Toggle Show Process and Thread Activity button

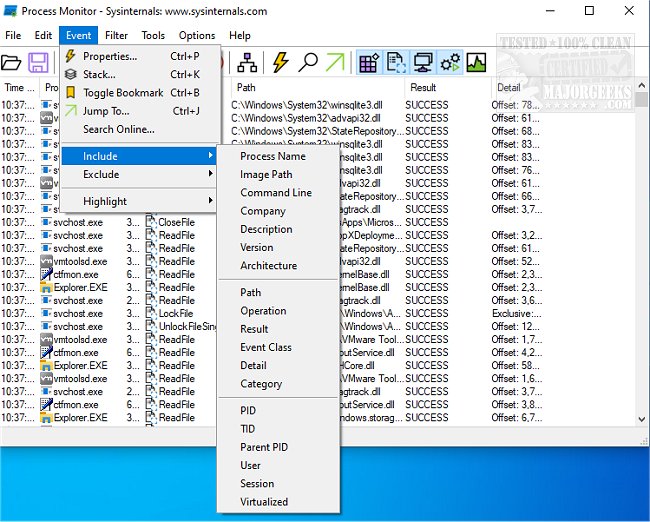pyautogui.click(x=450, y=63)
